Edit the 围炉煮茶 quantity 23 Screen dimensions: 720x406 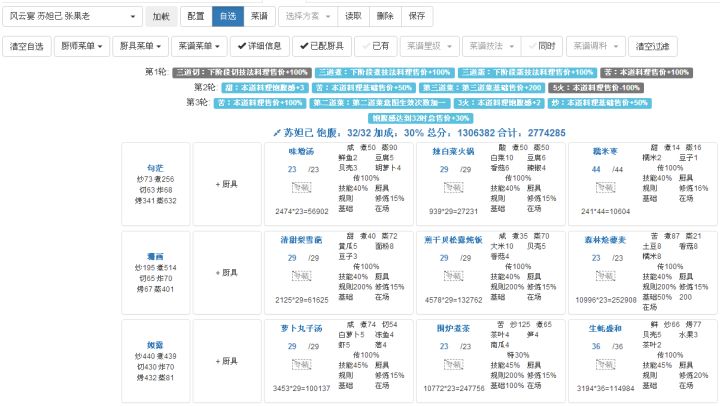pyautogui.click(x=444, y=347)
